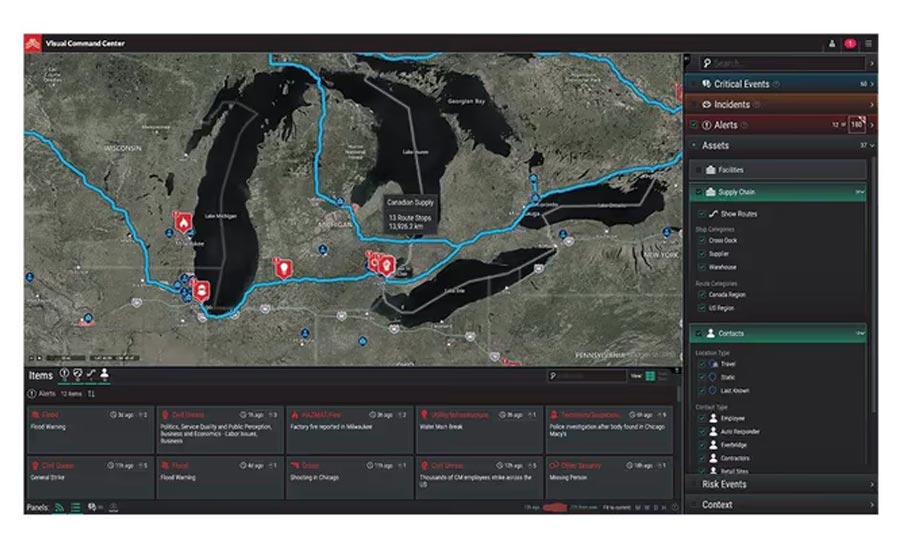900x550 pixels.
Task: Click the RSS feed panel icon
Action: click(59, 507)
